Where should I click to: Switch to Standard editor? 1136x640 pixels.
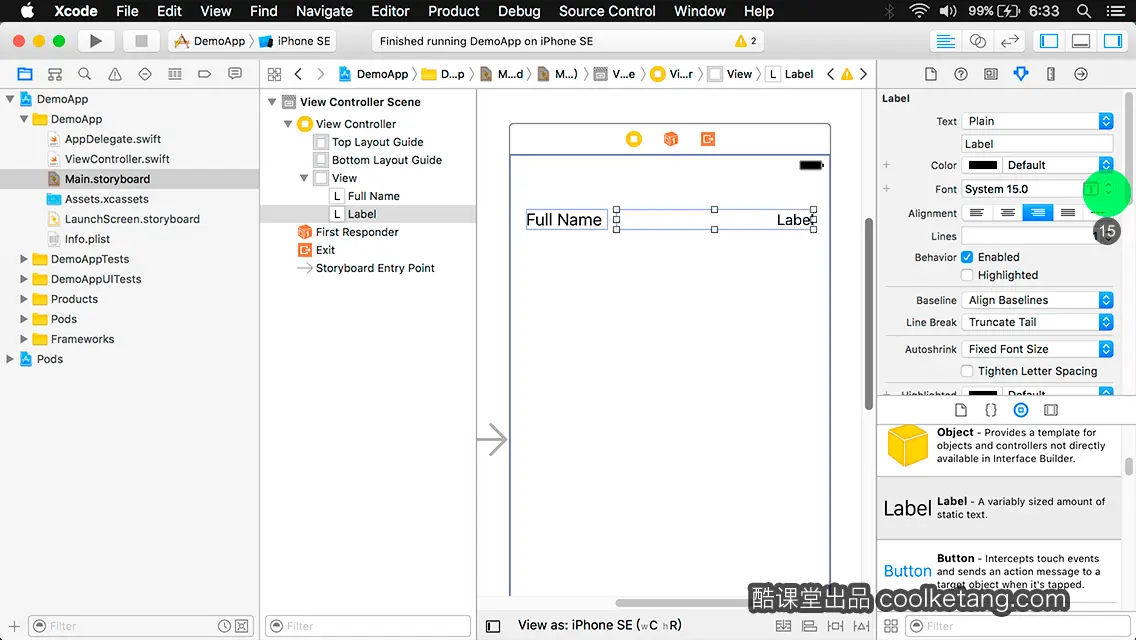[x=945, y=41]
